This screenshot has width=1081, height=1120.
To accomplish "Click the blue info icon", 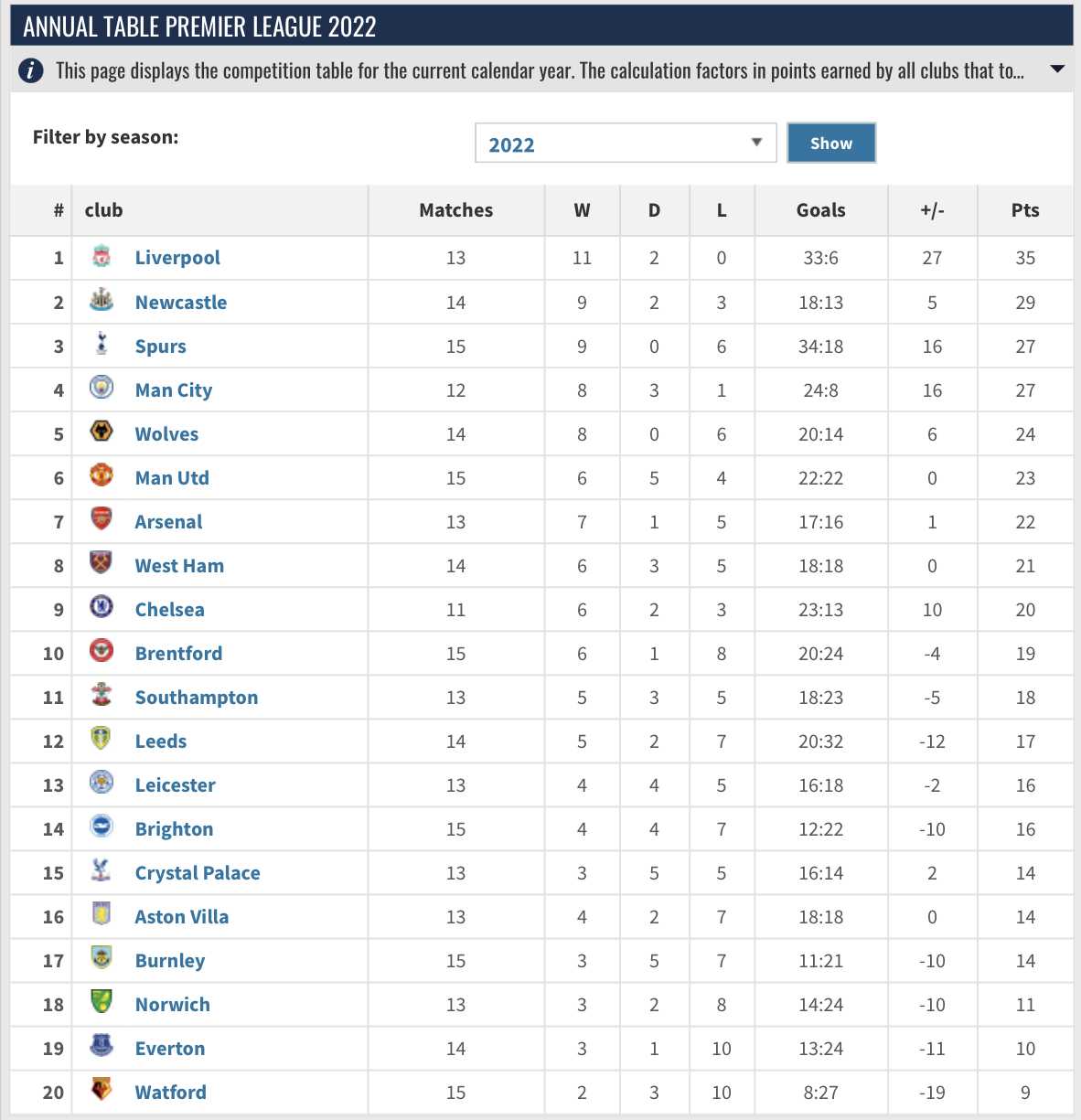I will click(x=31, y=70).
